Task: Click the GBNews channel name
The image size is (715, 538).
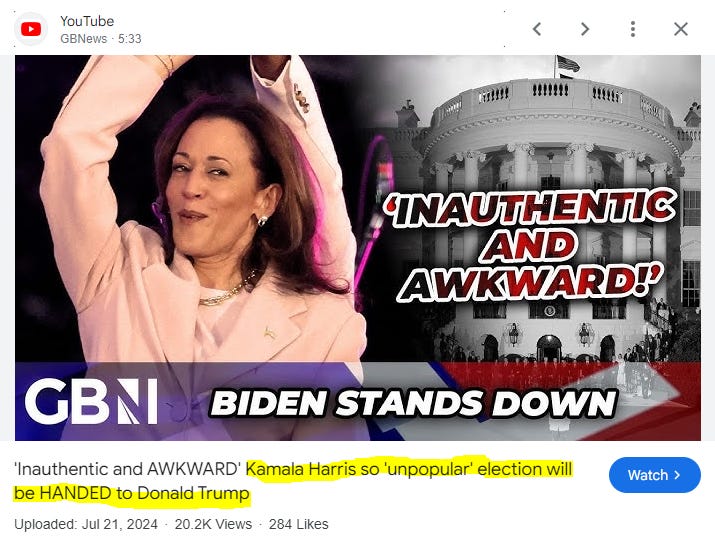Action: click(x=83, y=39)
